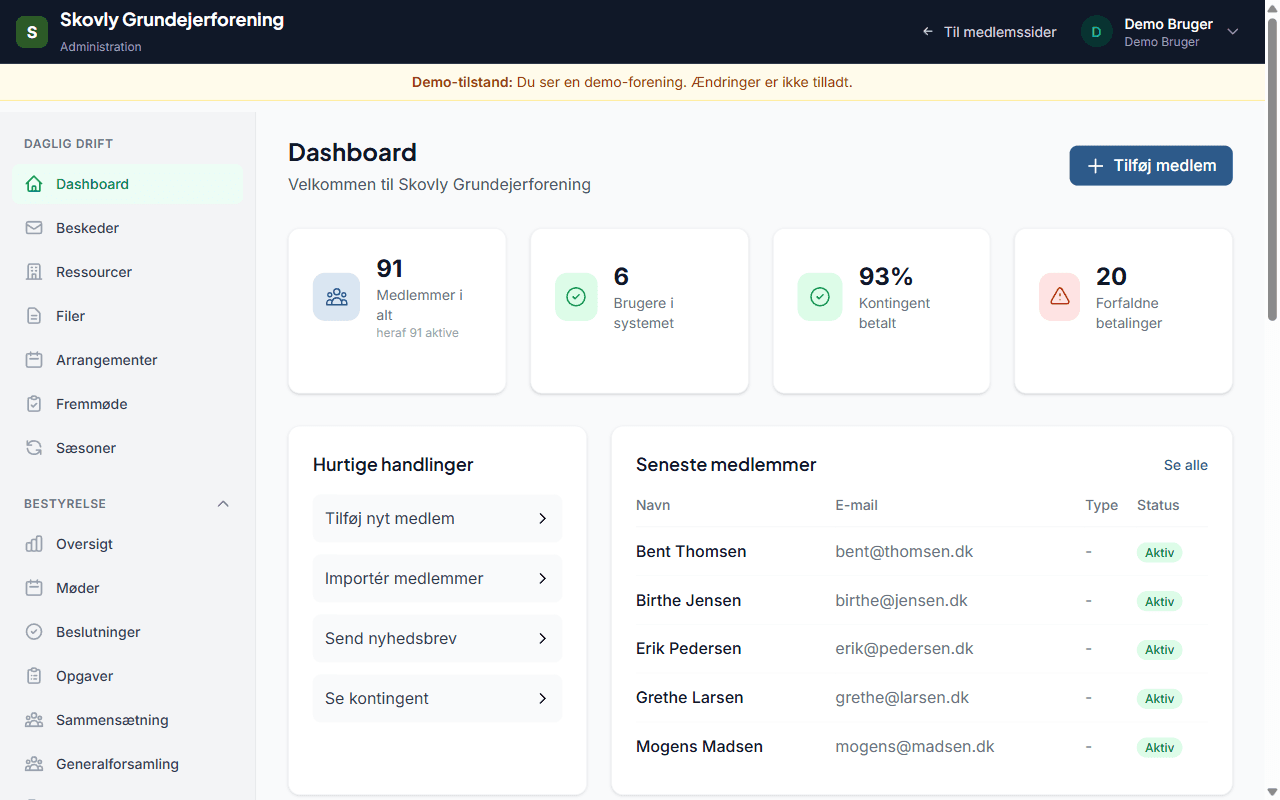Open Oversigt under Bestyrelse
Viewport: 1280px width, 800px height.
pos(127,544)
